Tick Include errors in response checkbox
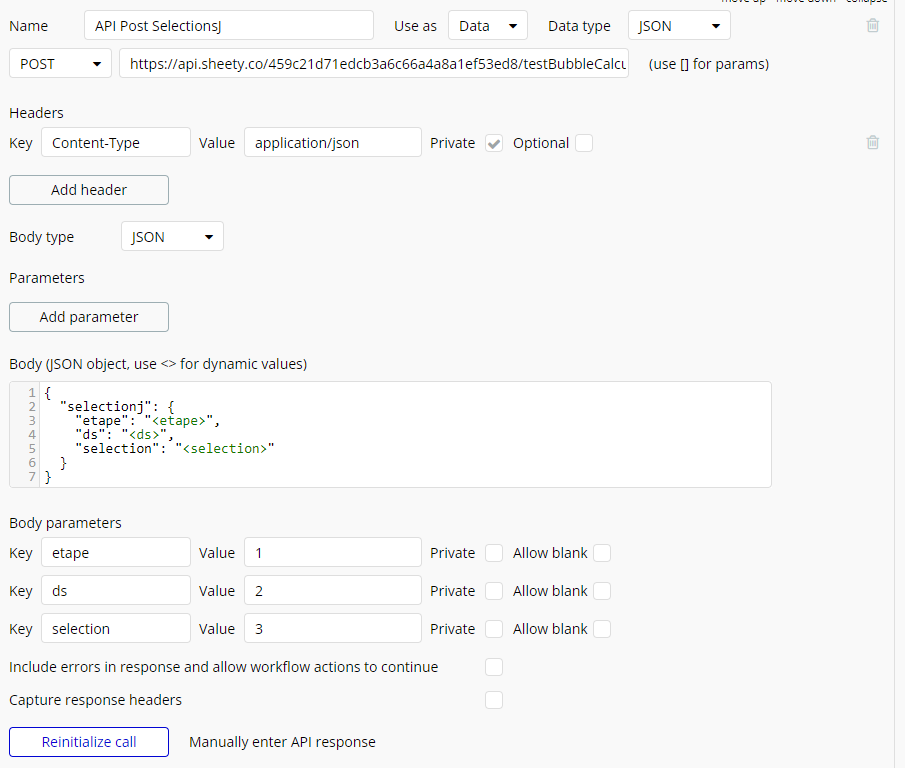905x768 pixels. pyautogui.click(x=494, y=667)
